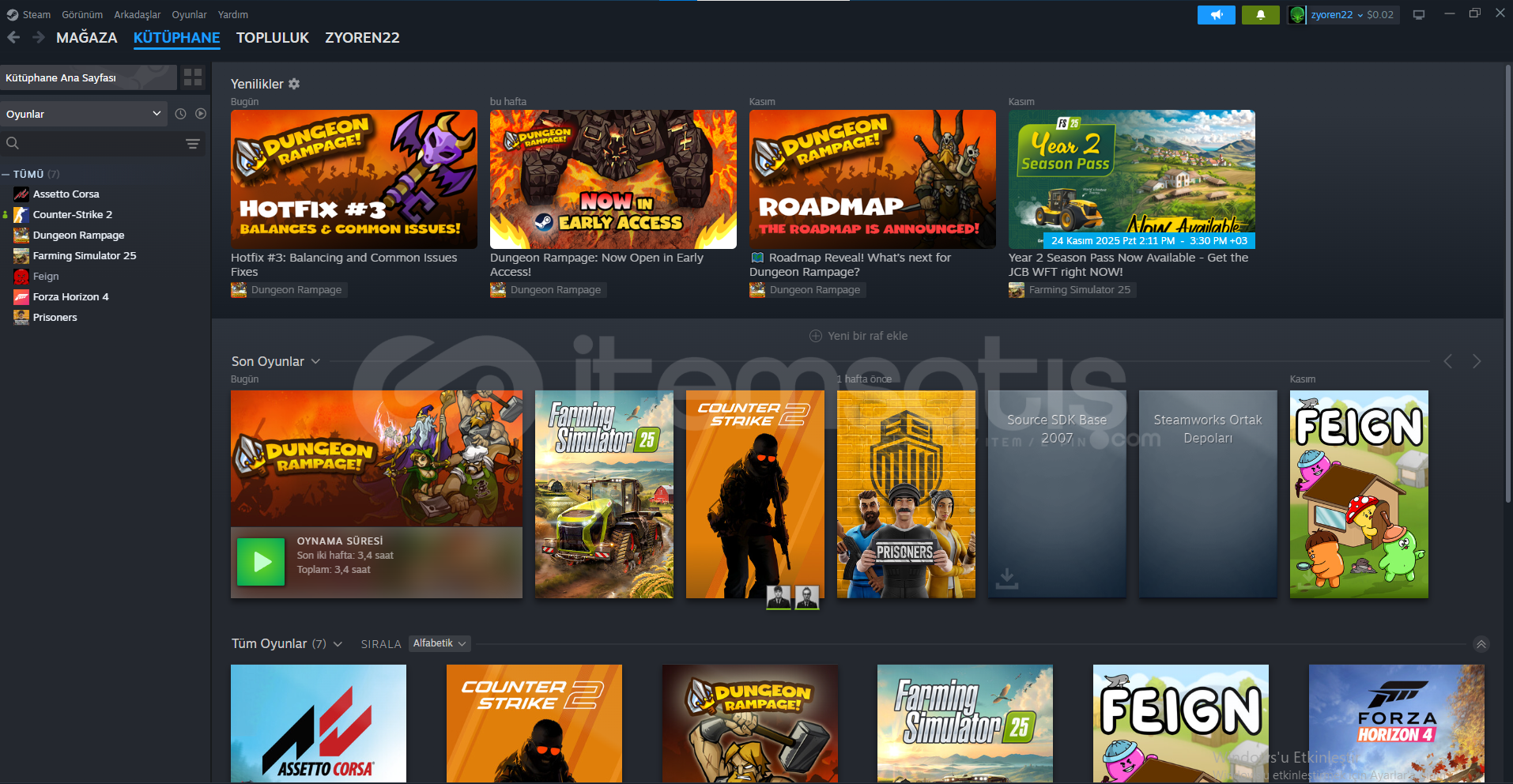Open the Oyunlar filter dropdown
The image size is (1513, 784).
click(84, 114)
